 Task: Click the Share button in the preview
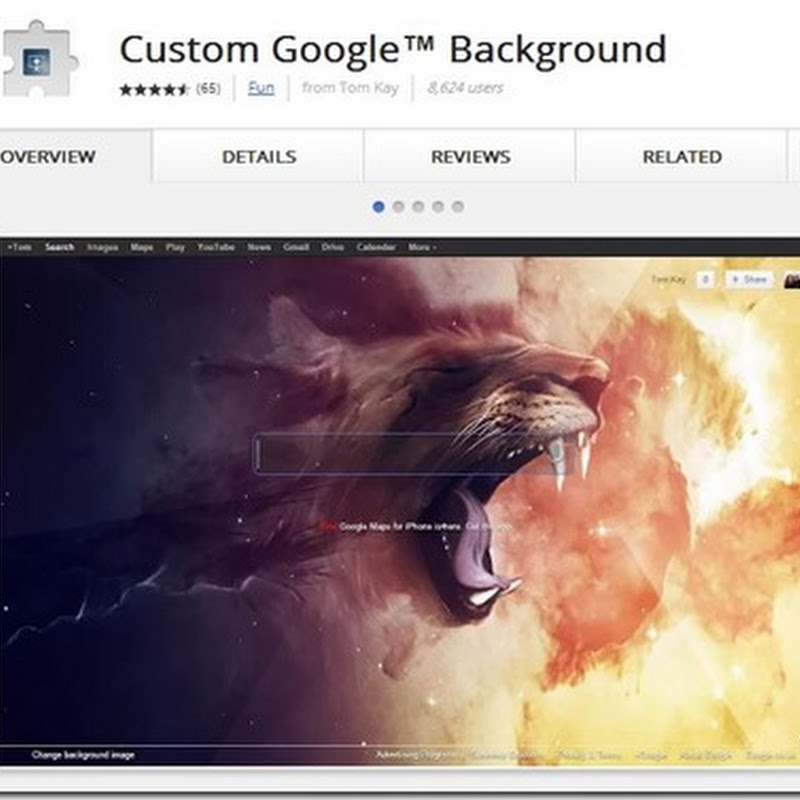point(749,280)
